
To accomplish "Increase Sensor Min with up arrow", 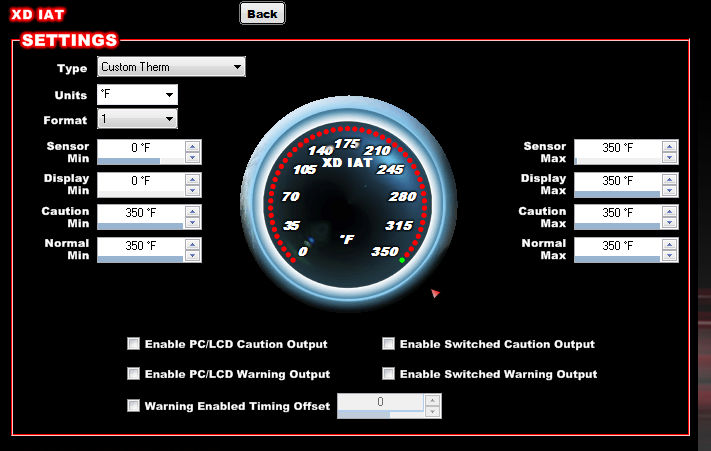I will pyautogui.click(x=193, y=146).
